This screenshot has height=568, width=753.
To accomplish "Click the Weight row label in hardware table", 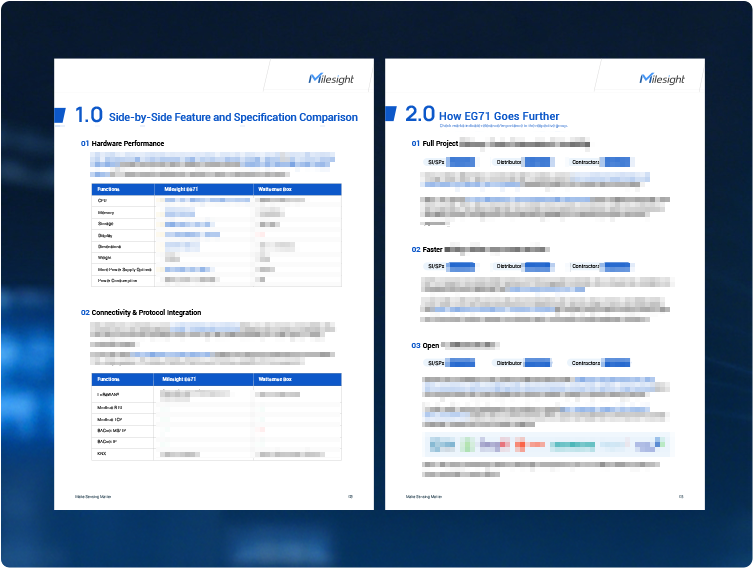I will coord(104,258).
